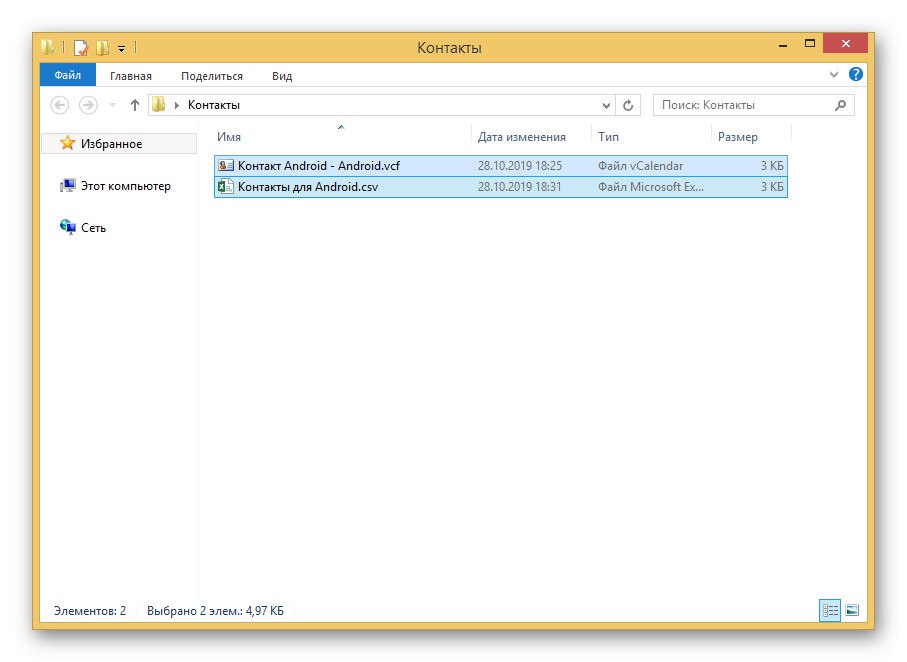This screenshot has height=662, width=907.
Task: Click the Forward navigation arrow
Action: [x=88, y=105]
